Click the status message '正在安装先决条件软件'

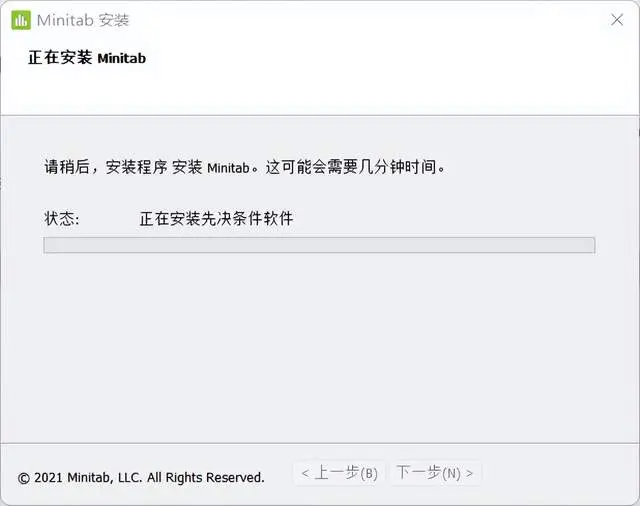pyautogui.click(x=216, y=219)
